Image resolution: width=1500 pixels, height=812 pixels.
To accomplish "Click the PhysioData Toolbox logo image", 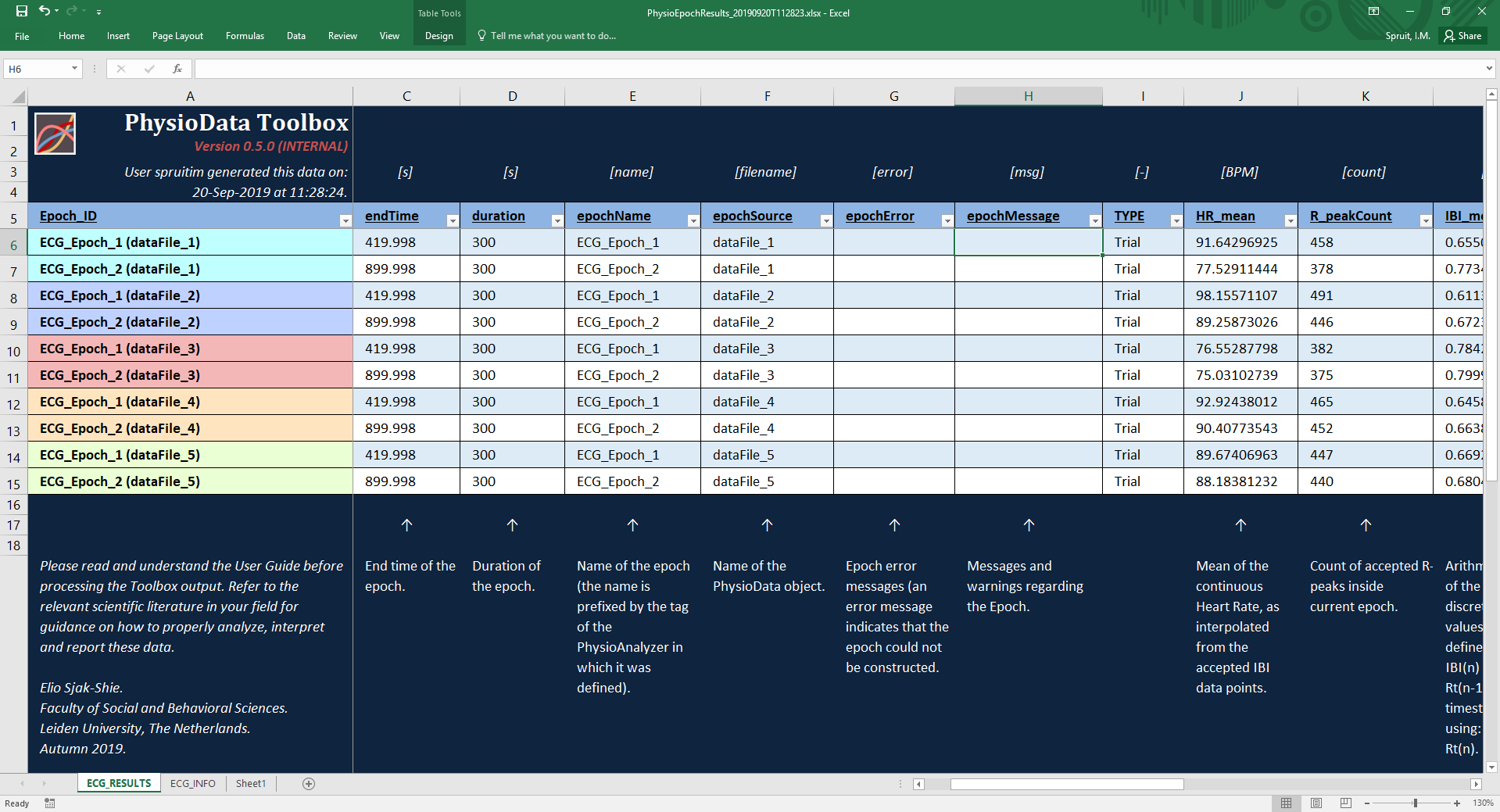I will [55, 134].
